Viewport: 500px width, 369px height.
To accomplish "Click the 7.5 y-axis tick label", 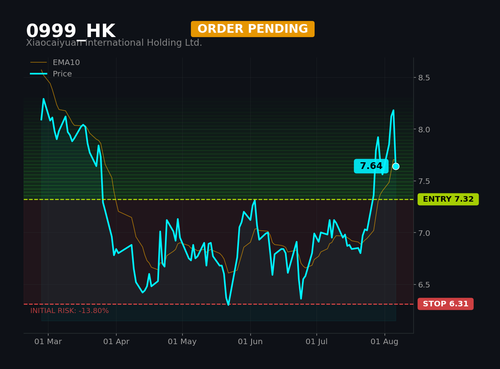I will coord(424,181).
